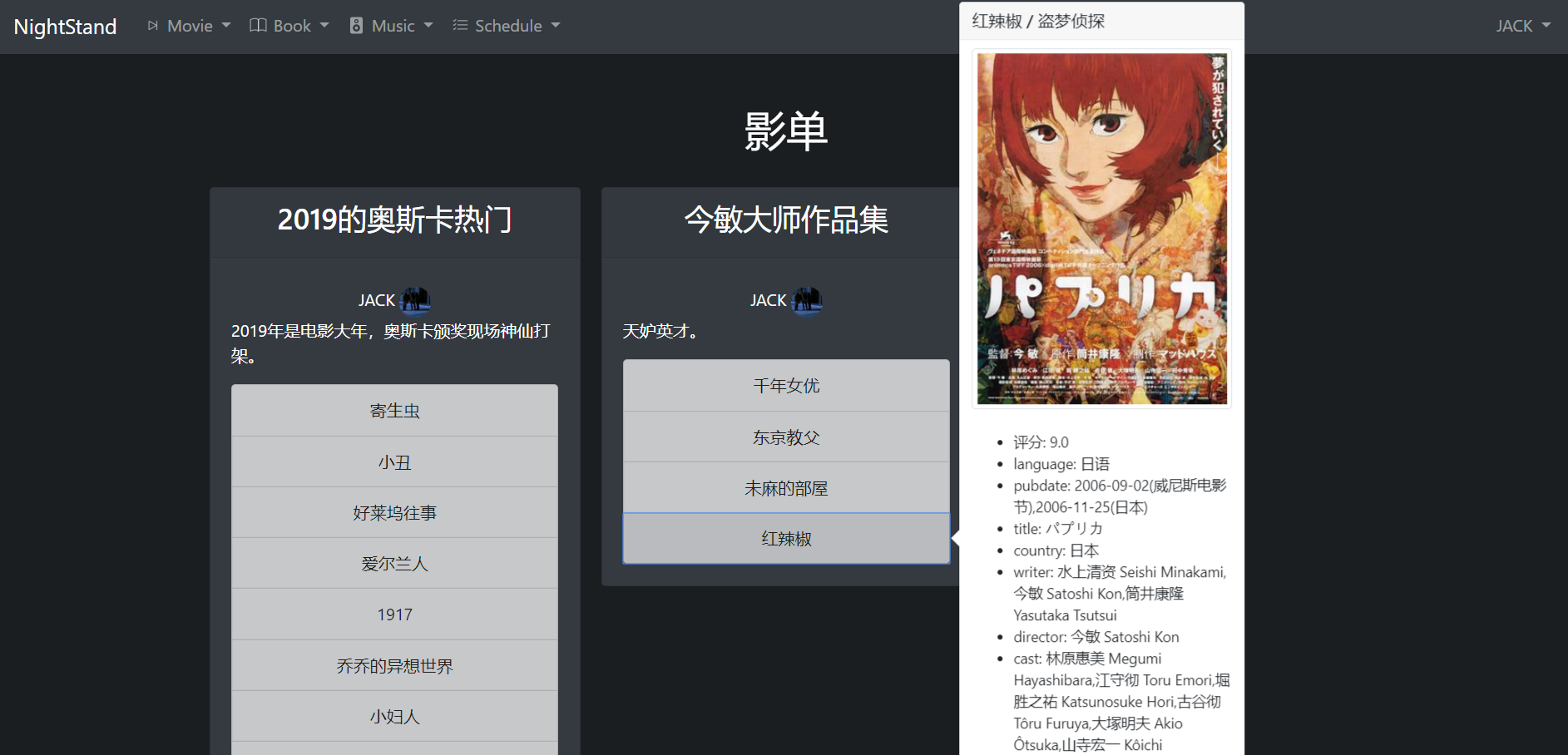Click the popover title 红辣椒 / 盗梦侦探
The height and width of the screenshot is (755, 1568).
(x=1038, y=22)
